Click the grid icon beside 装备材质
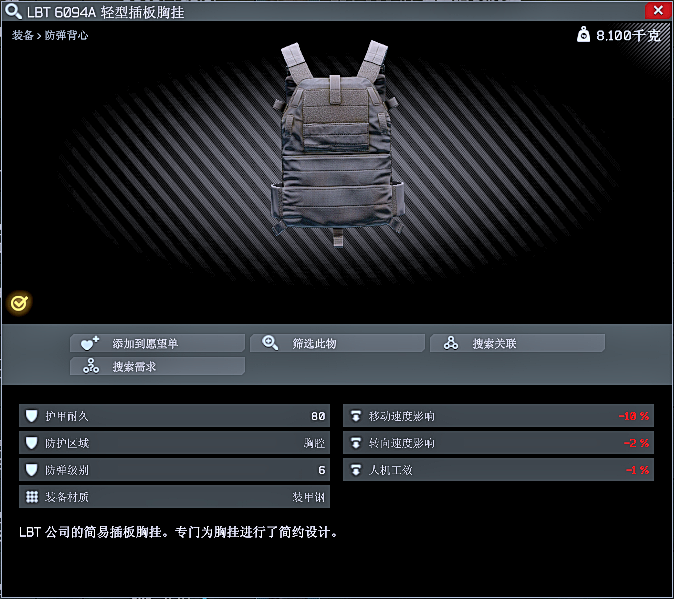 pyautogui.click(x=32, y=497)
